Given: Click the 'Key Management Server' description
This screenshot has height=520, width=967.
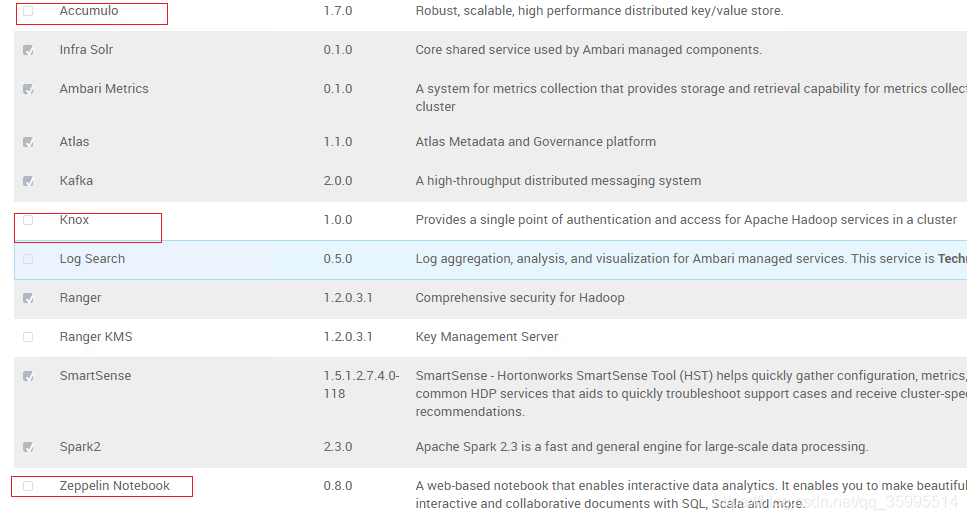Looking at the screenshot, I should tap(487, 337).
